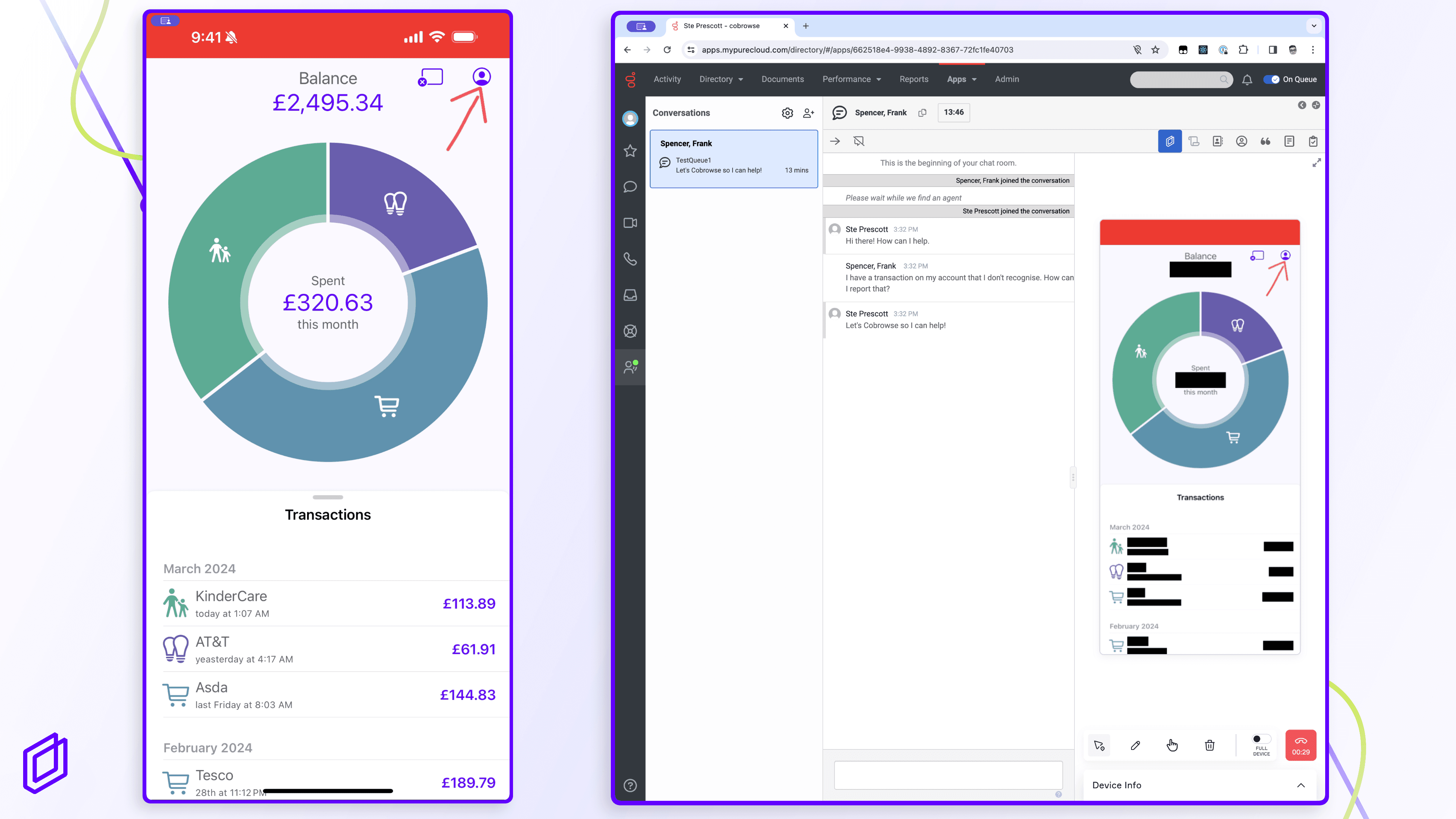Click the trash icon to clear annotations
The image size is (1456, 819).
tap(1210, 745)
